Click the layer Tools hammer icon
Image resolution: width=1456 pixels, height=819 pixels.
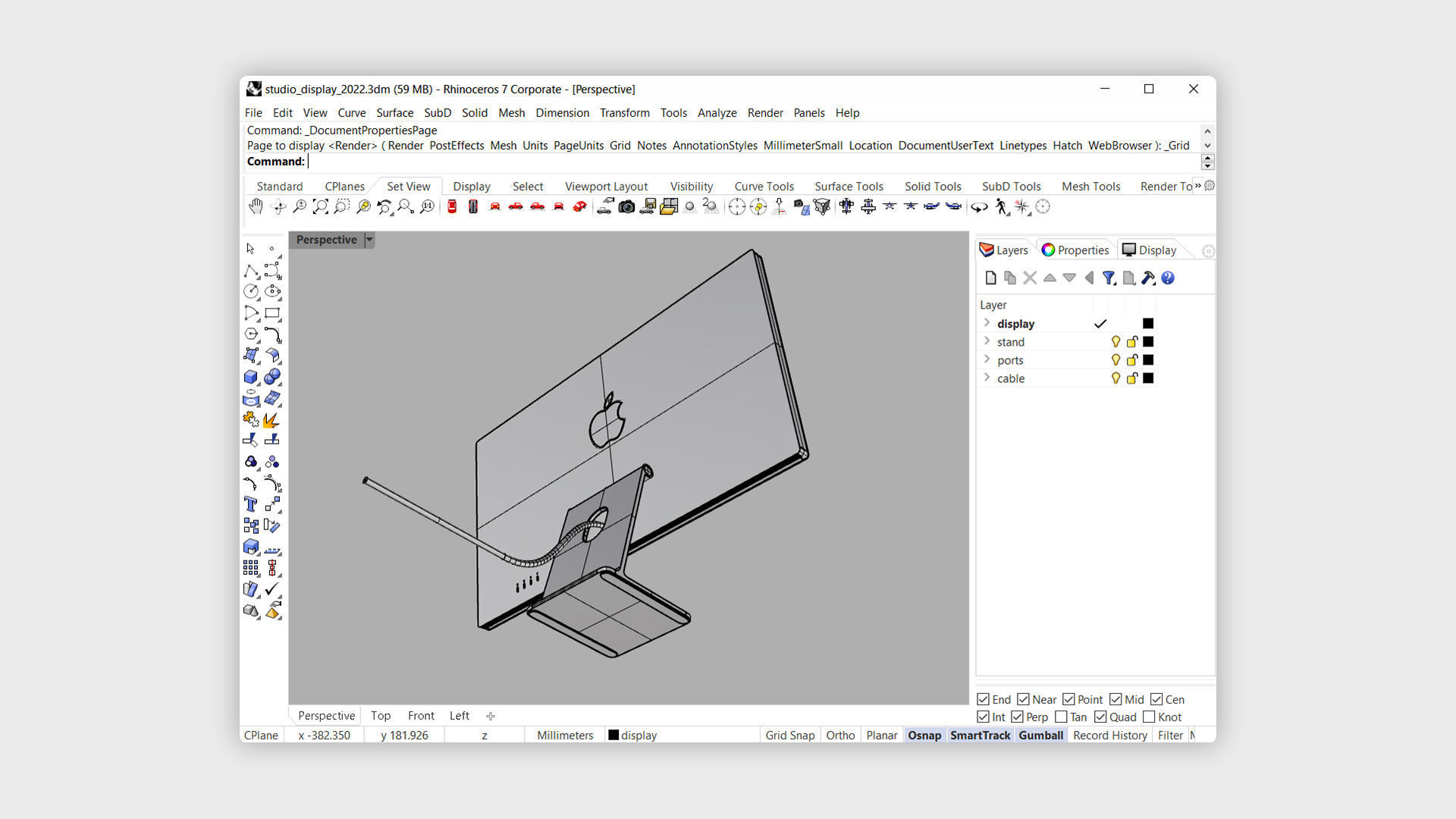pos(1148,278)
